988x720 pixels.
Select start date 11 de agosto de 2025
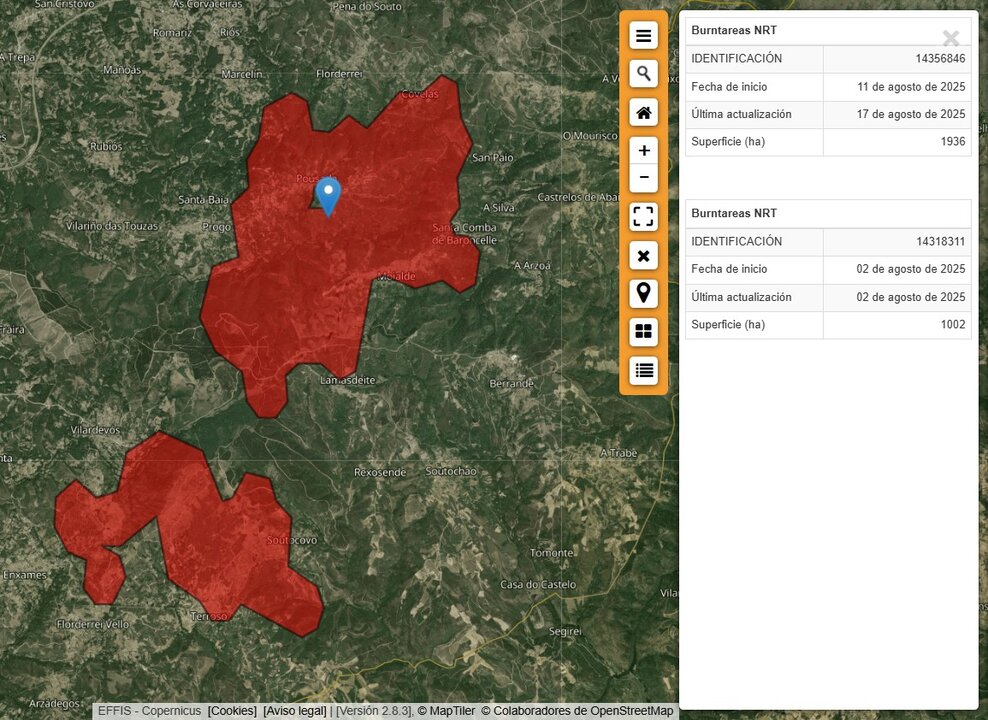911,87
